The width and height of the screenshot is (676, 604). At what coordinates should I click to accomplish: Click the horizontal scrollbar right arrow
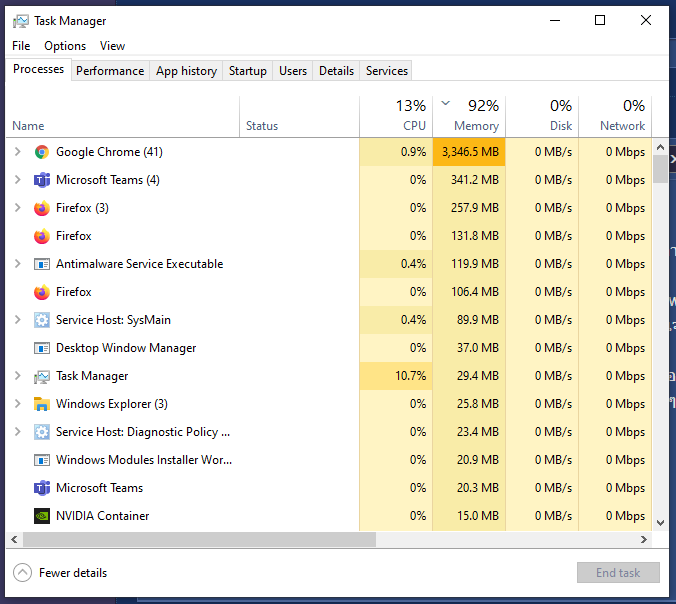[x=644, y=539]
